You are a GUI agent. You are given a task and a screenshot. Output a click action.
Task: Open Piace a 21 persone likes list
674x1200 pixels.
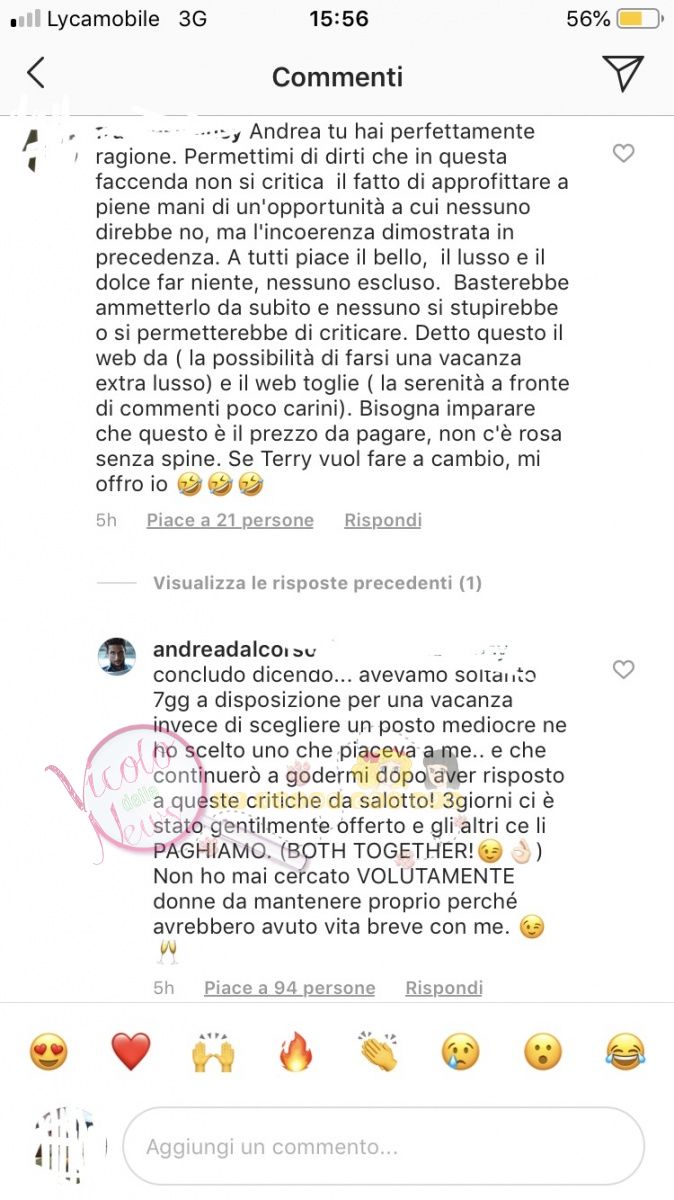click(230, 520)
